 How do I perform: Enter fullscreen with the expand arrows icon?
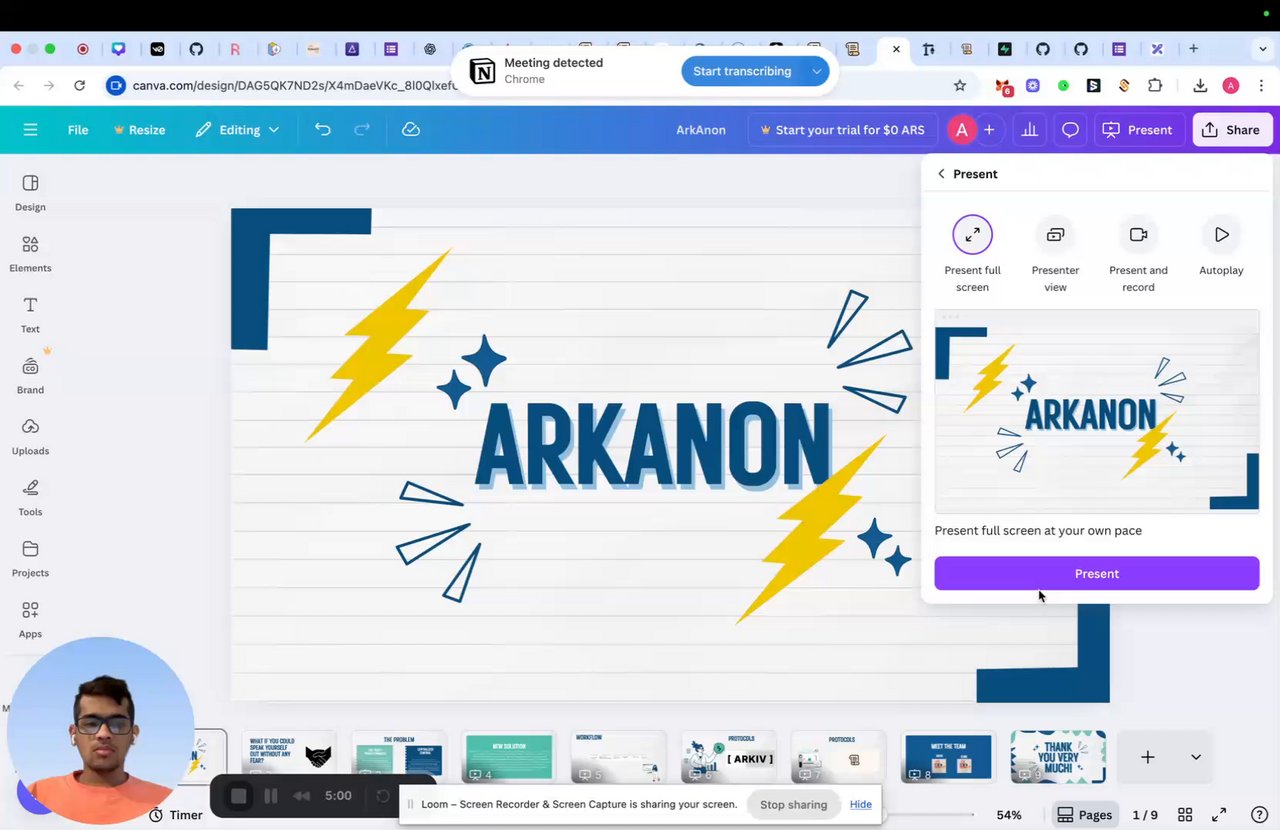(x=1219, y=815)
